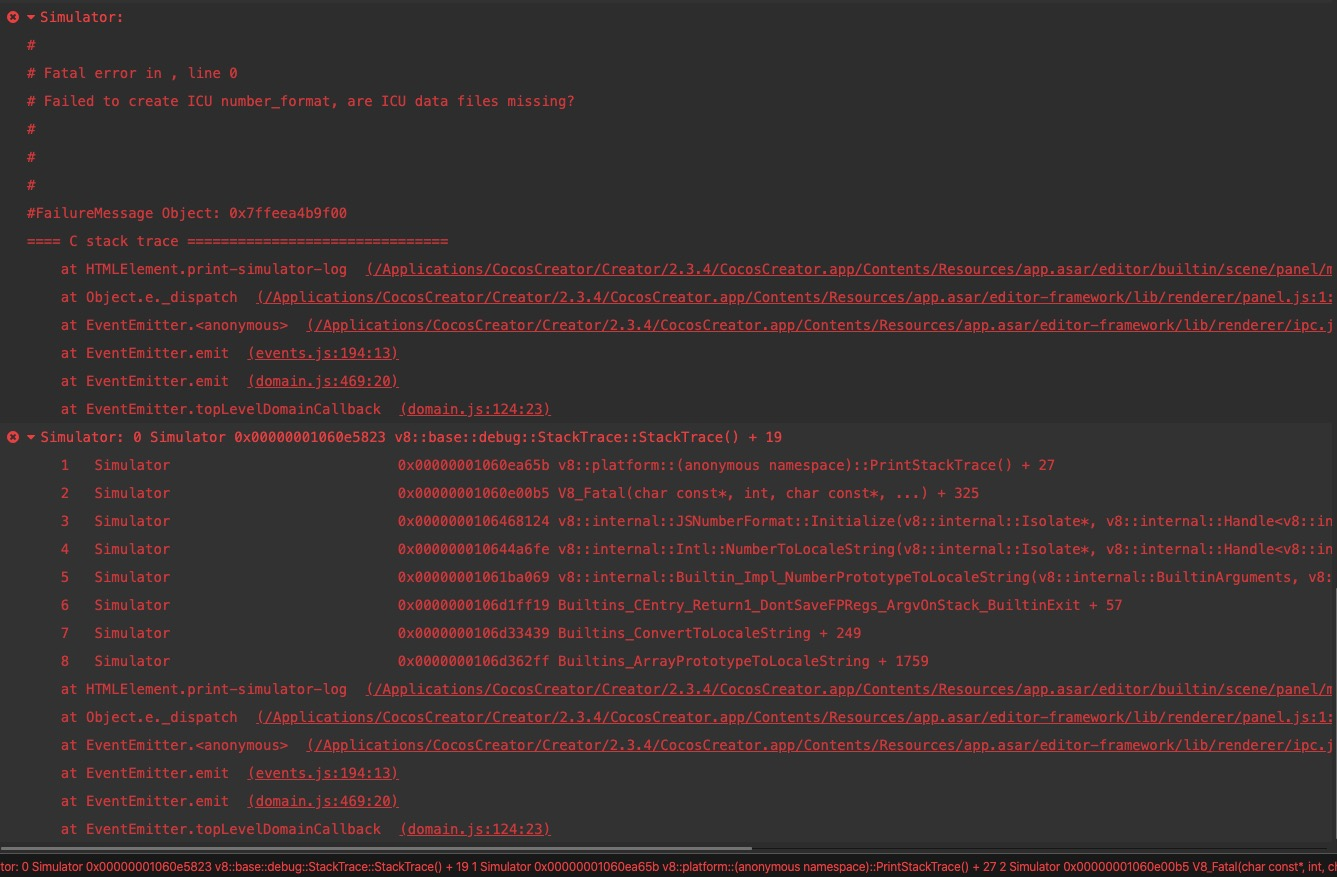Open the ipc.js link below the numbered stack frames
This screenshot has width=1337, height=877.
[x=821, y=745]
